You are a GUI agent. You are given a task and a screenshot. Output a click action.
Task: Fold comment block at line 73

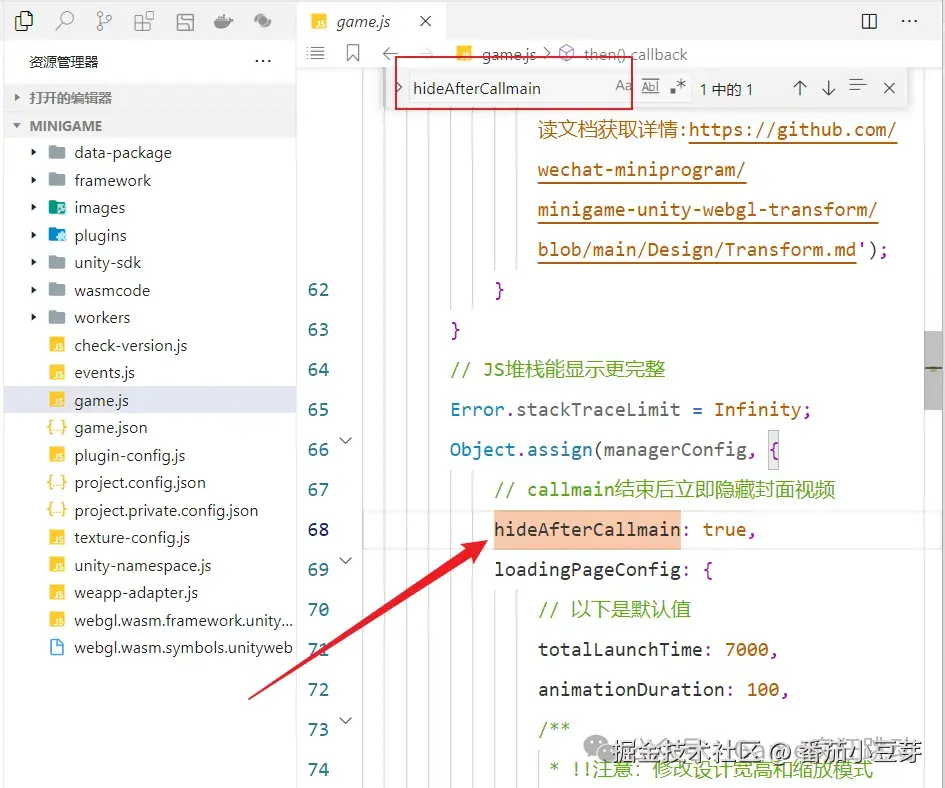click(346, 720)
